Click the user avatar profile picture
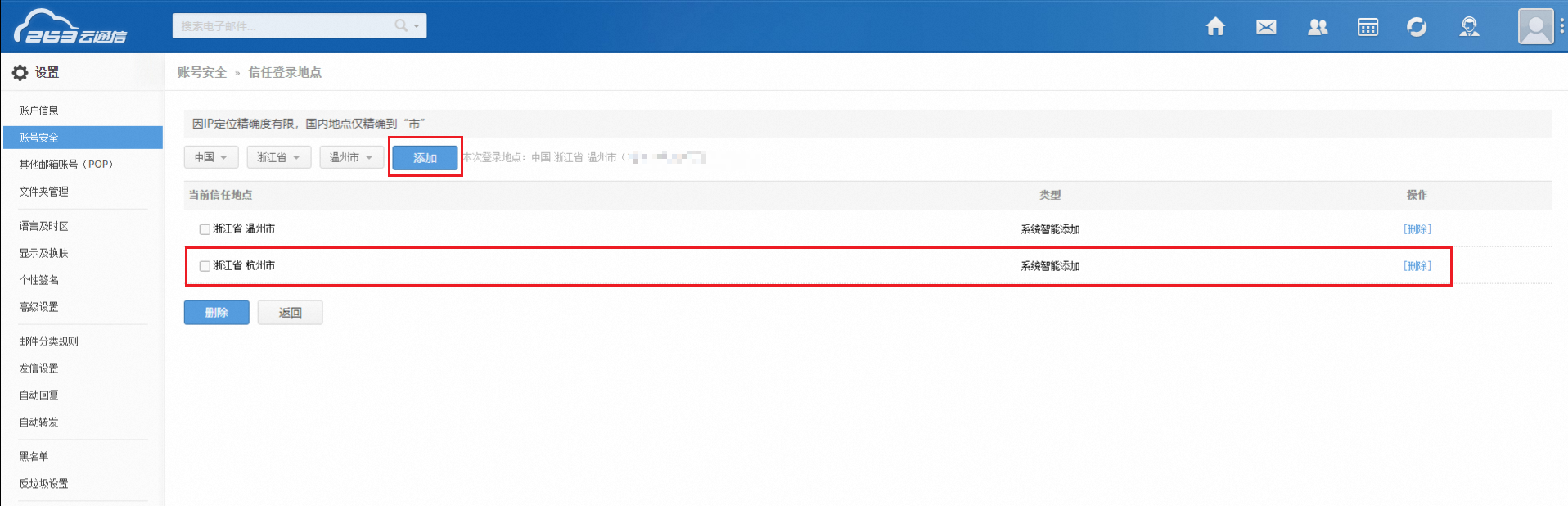1568x506 pixels. [x=1535, y=26]
